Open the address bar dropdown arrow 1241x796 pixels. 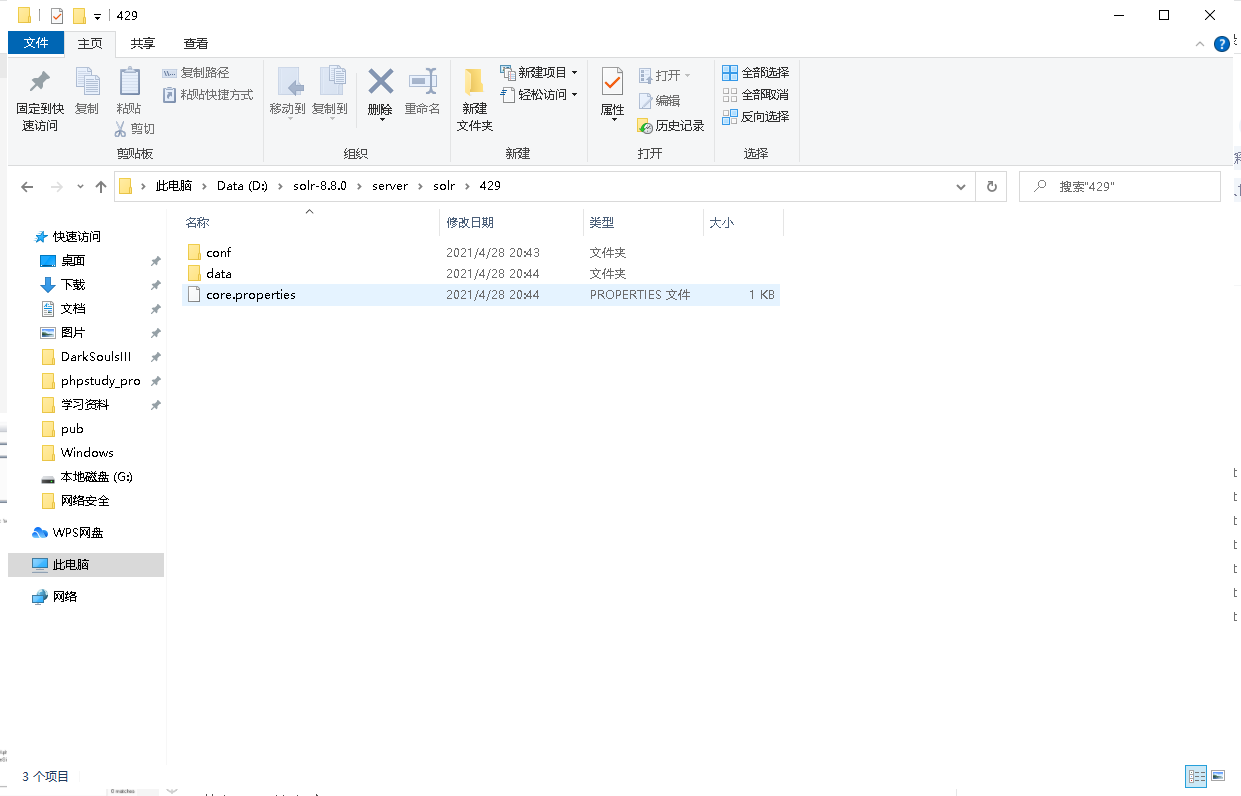[x=960, y=186]
